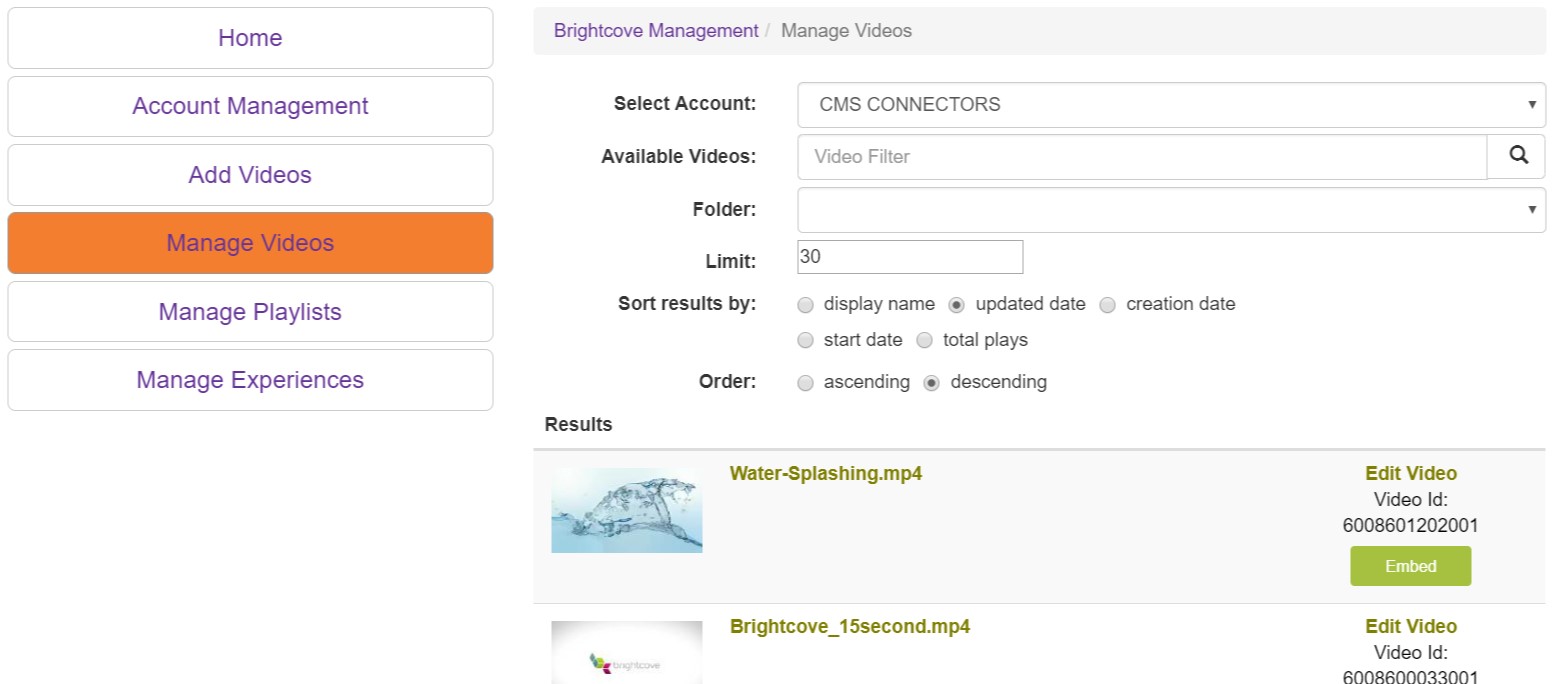The width and height of the screenshot is (1557, 684).
Task: Select the display name sort option
Action: tap(806, 305)
